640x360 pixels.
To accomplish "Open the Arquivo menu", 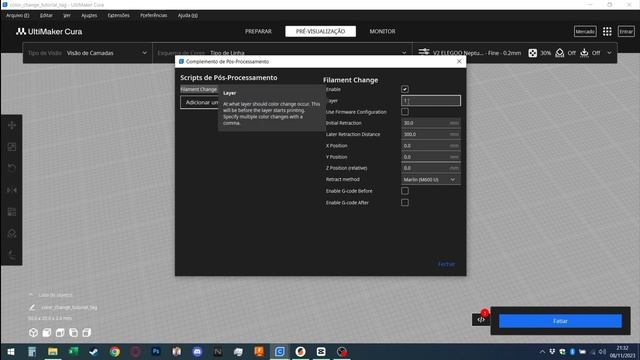I will click(18, 16).
